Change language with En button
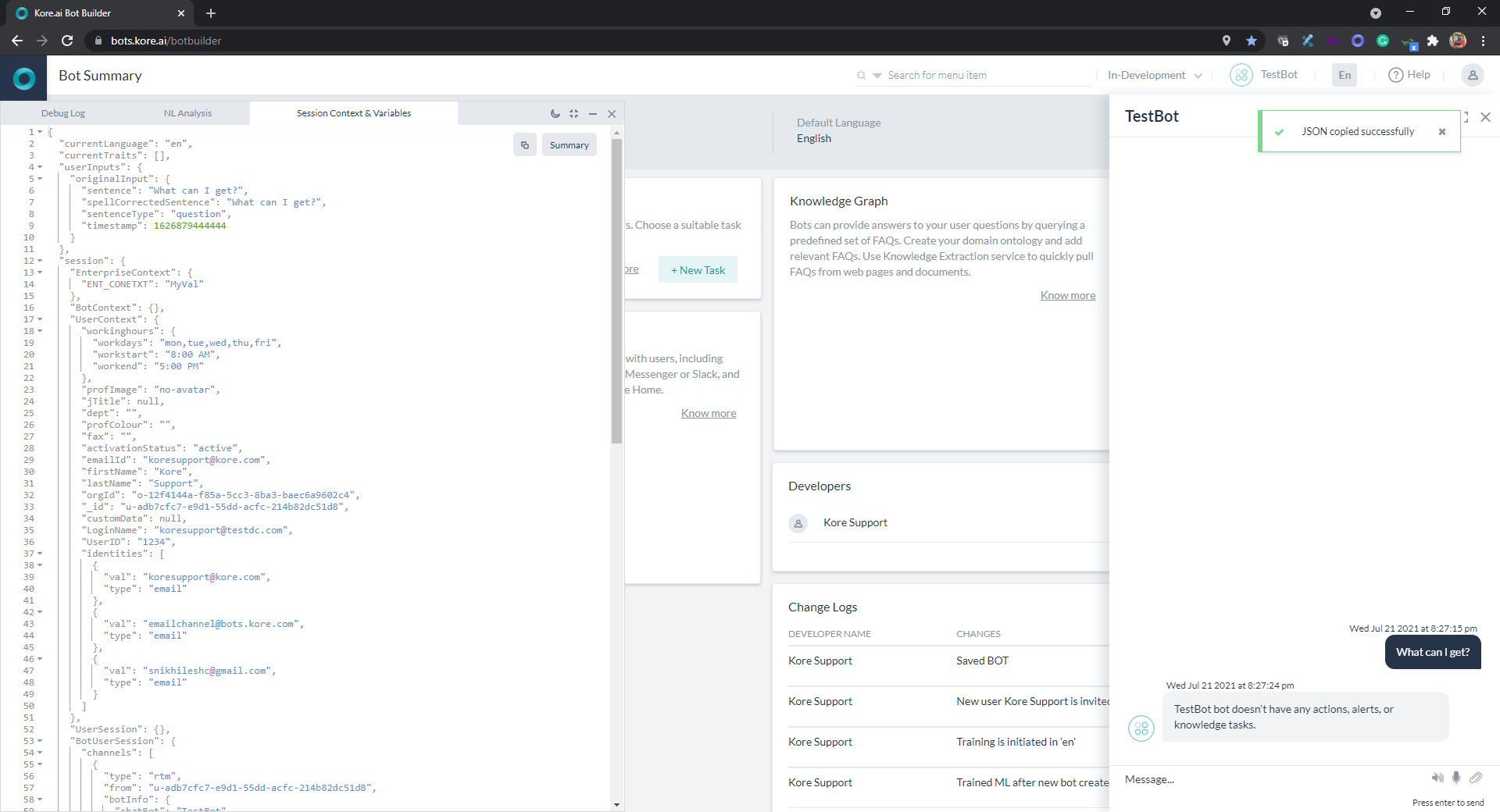The image size is (1500, 812). click(1345, 75)
